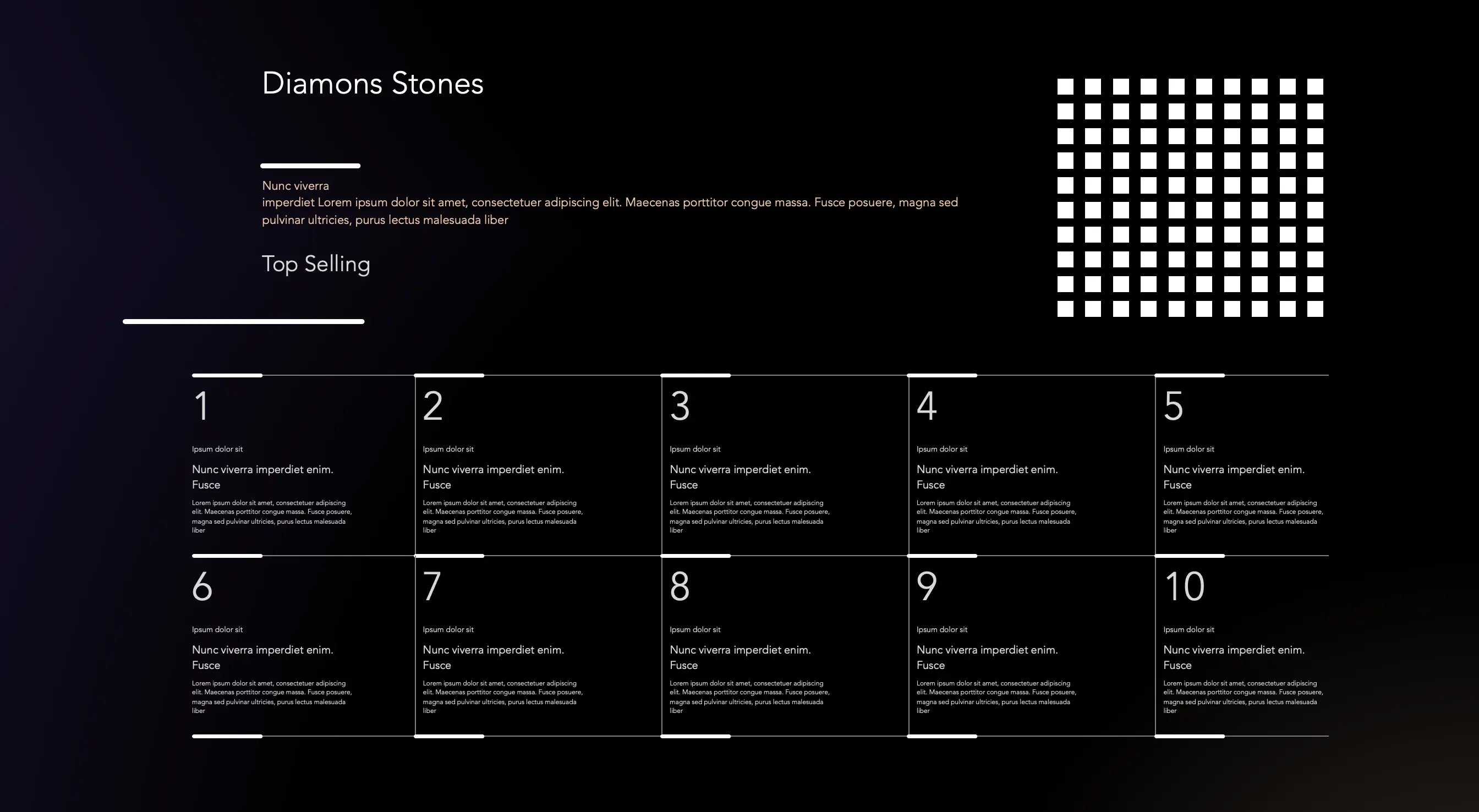Select the large number 1
Image resolution: width=1479 pixels, height=812 pixels.
tap(201, 406)
